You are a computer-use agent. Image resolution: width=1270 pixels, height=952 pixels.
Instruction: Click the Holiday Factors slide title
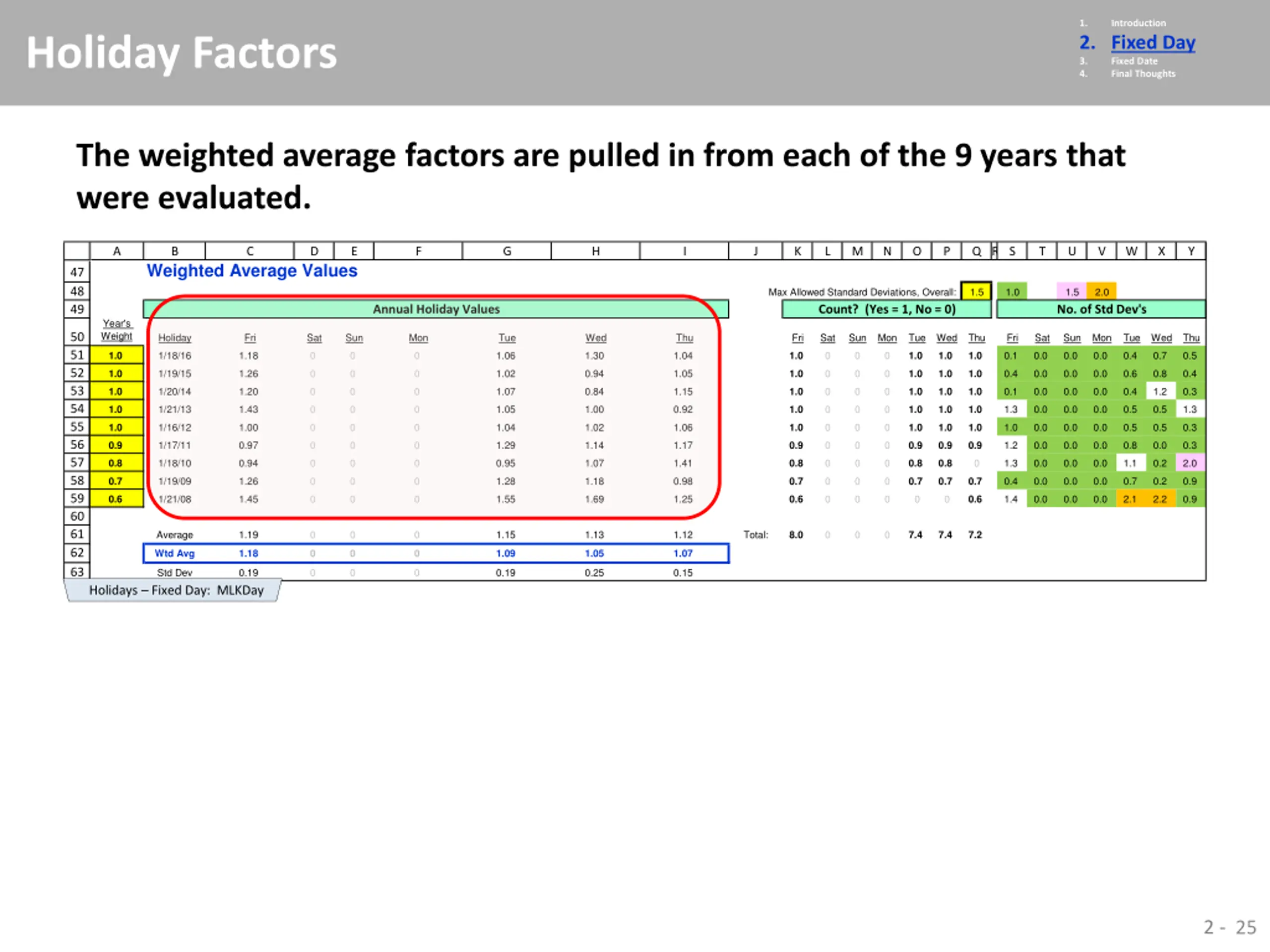point(182,53)
